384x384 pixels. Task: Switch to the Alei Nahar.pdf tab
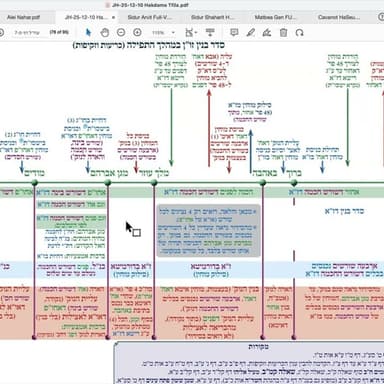pos(23,17)
